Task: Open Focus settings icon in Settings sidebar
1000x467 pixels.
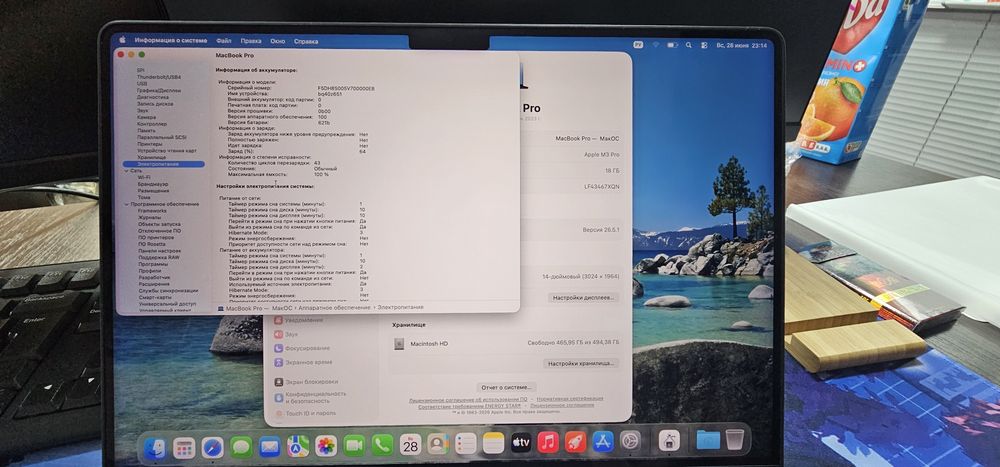Action: [278, 348]
